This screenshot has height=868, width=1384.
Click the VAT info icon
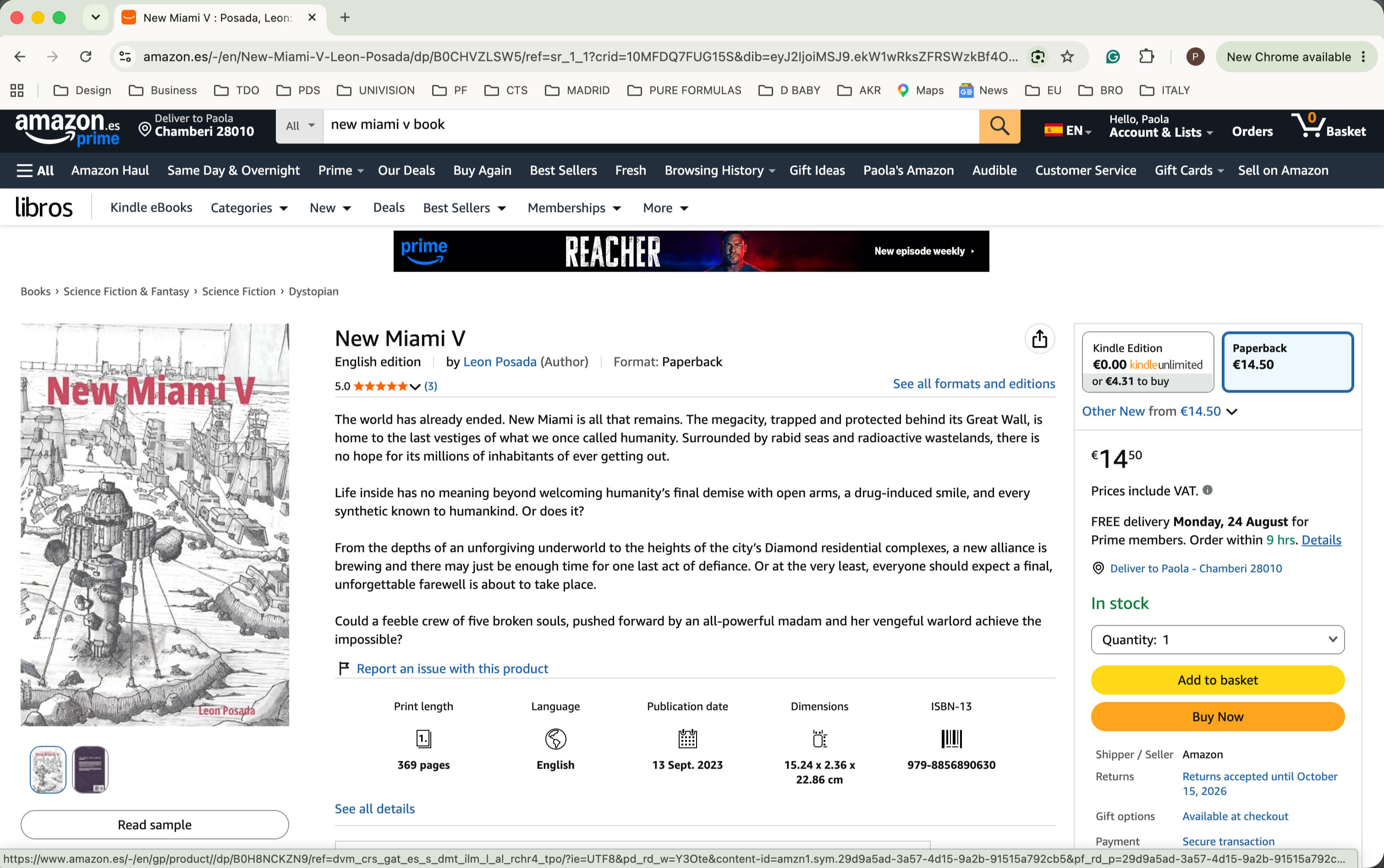point(1208,490)
